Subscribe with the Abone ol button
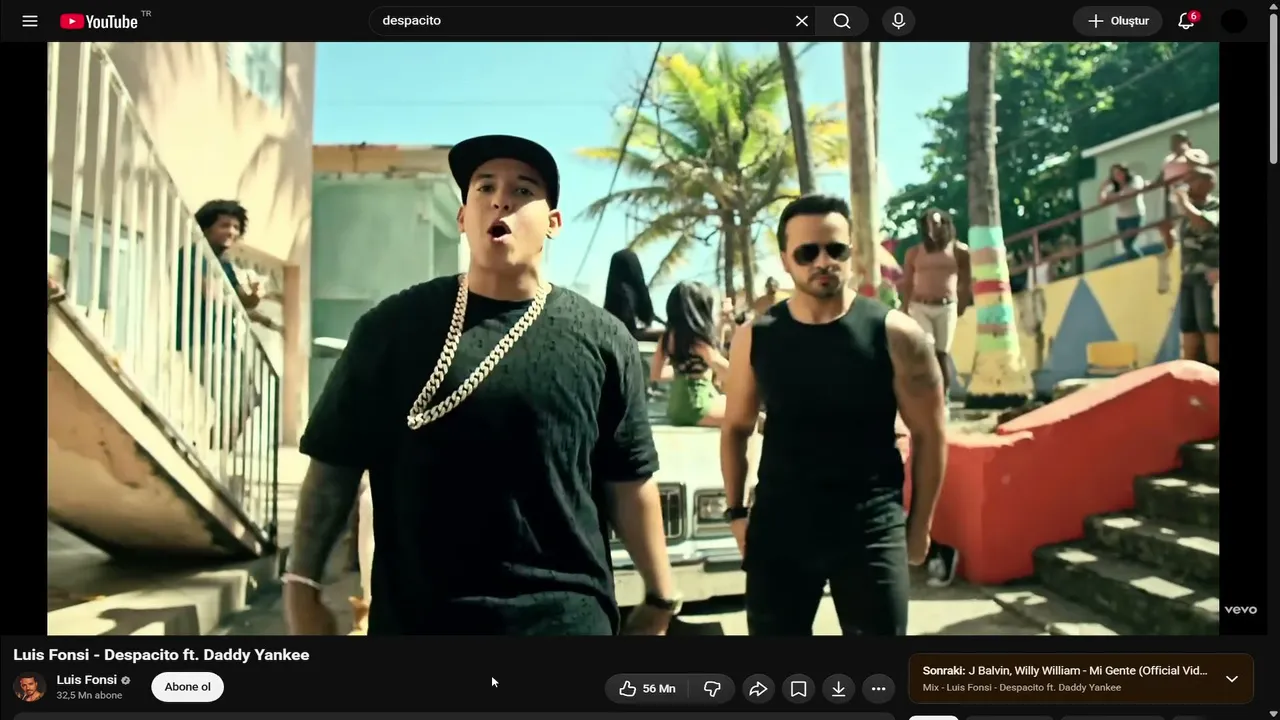 tap(187, 687)
